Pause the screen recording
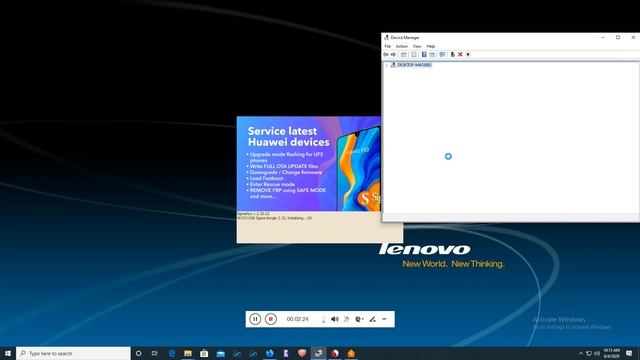640x360 pixels. click(255, 319)
